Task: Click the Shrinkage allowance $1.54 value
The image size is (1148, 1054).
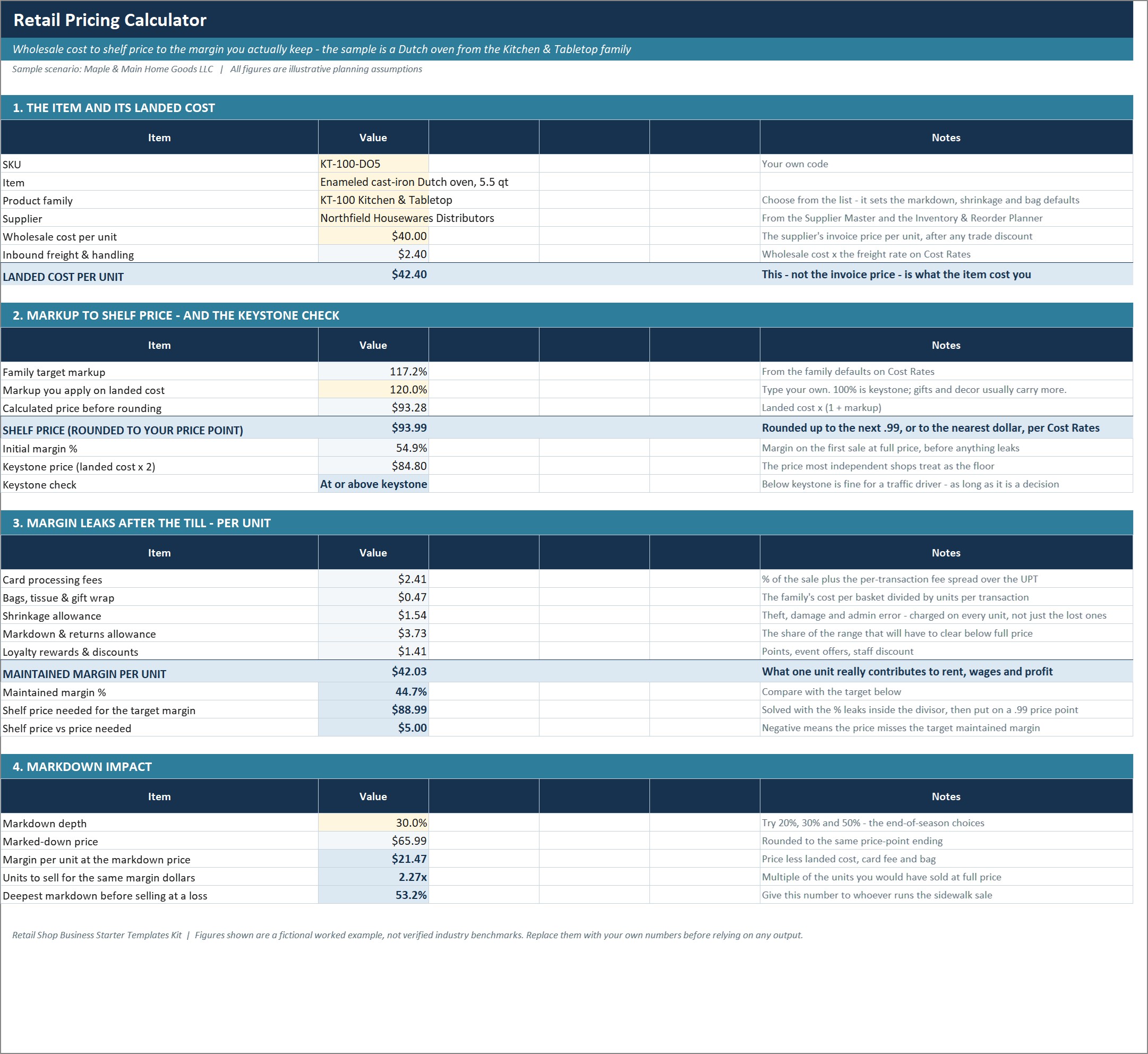Action: coord(373,615)
